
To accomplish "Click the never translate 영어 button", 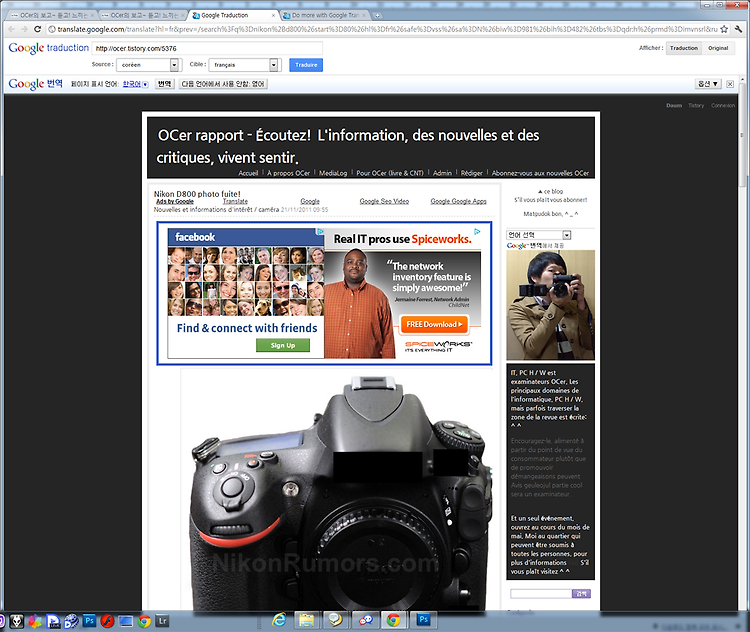I will point(223,84).
